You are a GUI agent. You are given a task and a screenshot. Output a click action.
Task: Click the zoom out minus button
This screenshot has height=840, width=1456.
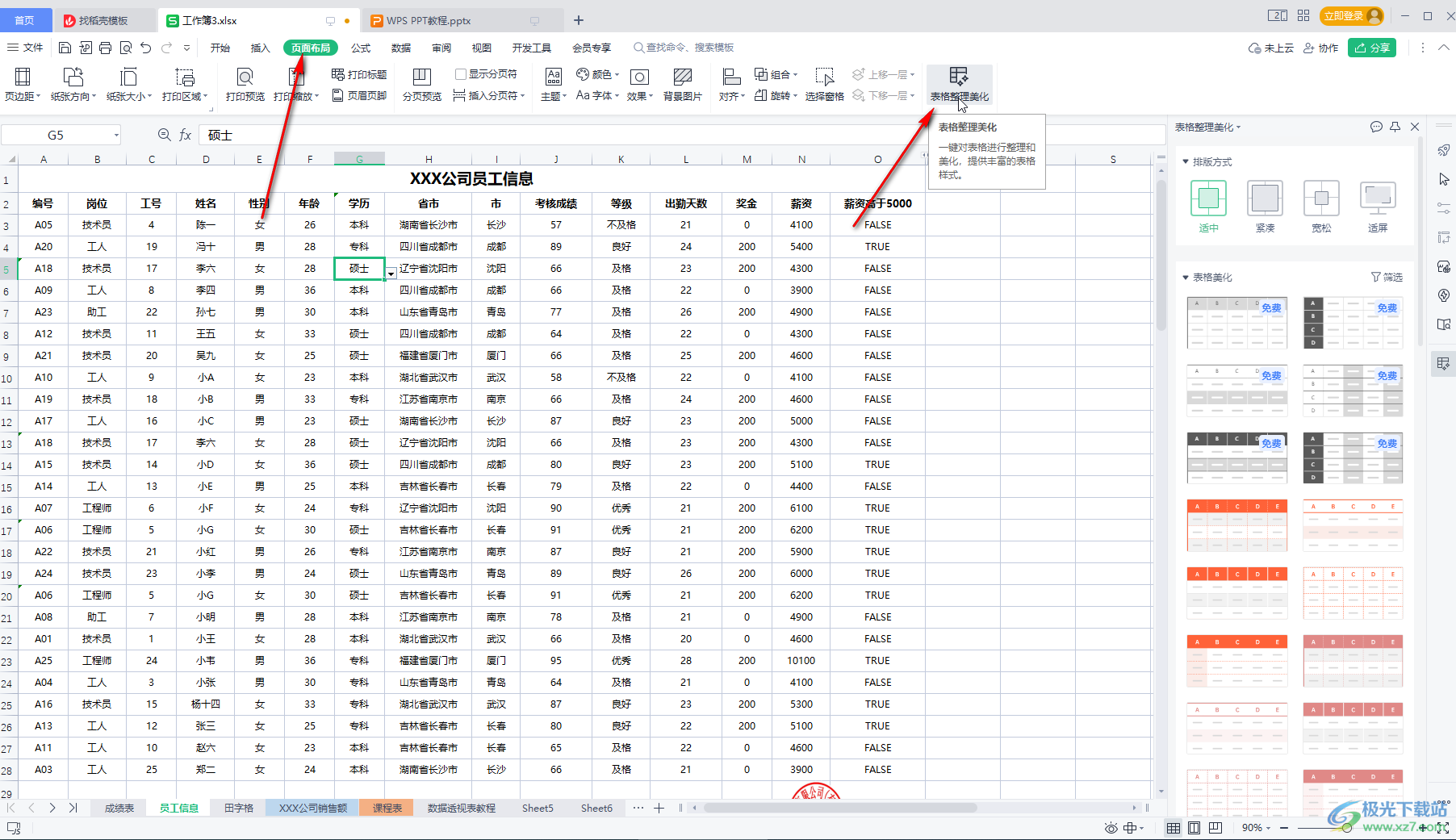pyautogui.click(x=1285, y=828)
